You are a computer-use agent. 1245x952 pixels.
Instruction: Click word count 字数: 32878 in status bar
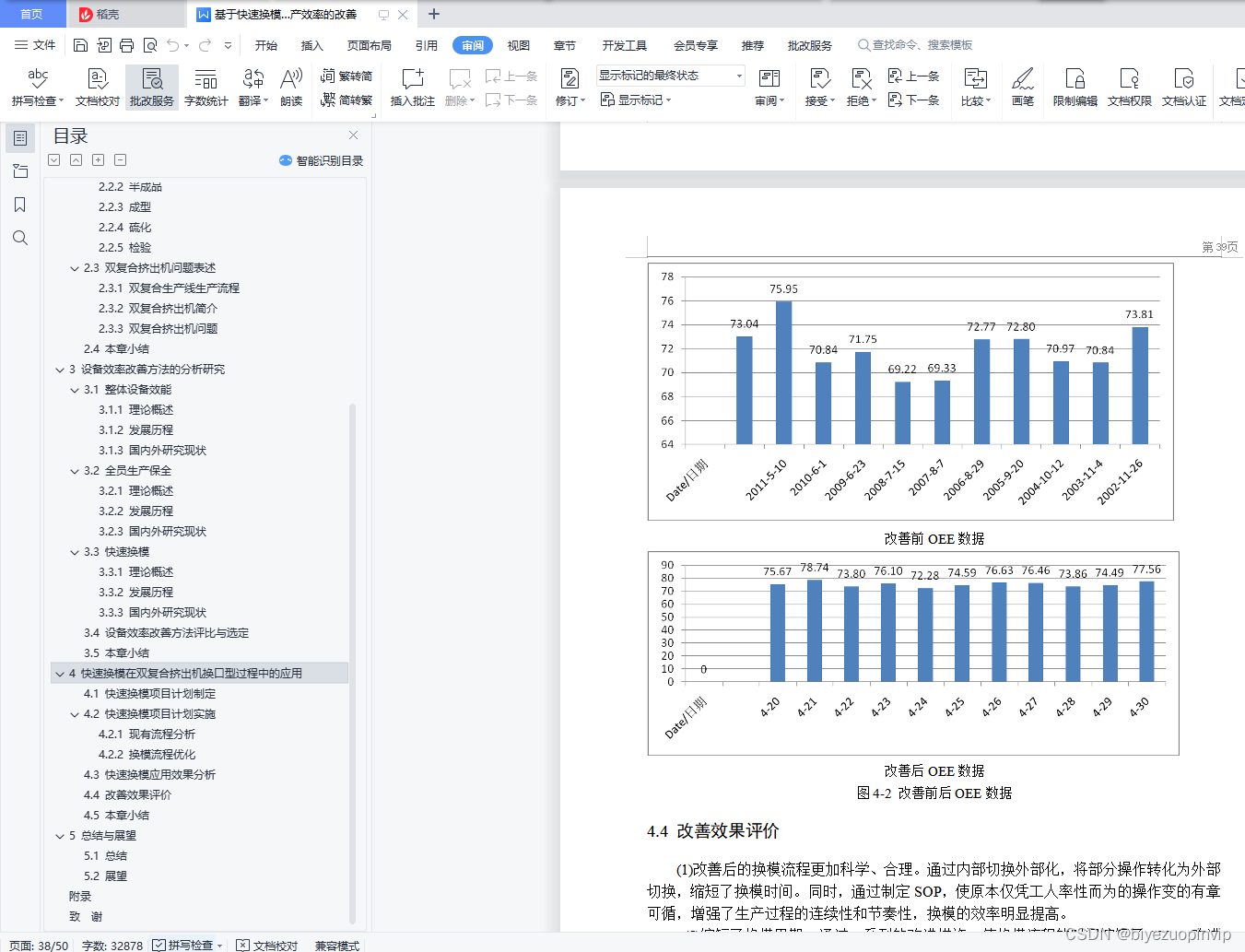pos(112,945)
